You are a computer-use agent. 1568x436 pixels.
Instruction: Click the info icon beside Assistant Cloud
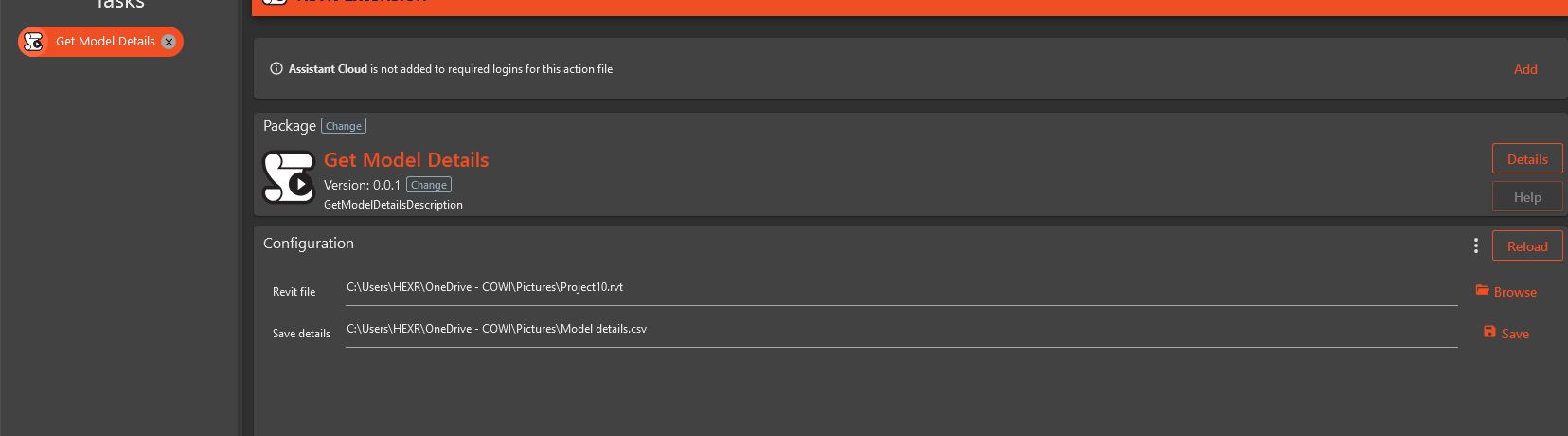pyautogui.click(x=276, y=68)
